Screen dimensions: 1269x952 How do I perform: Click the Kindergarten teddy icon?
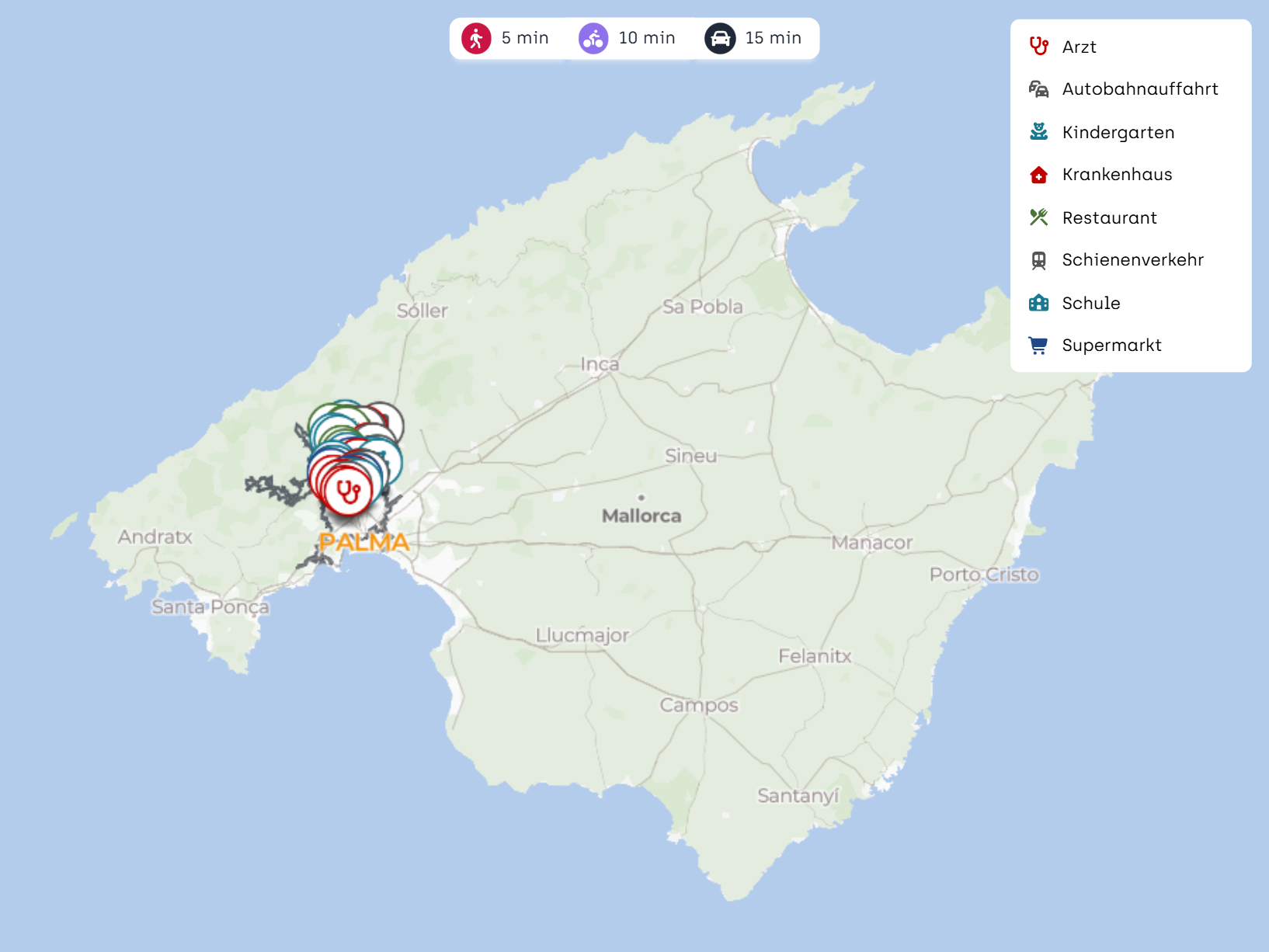[x=1038, y=132]
